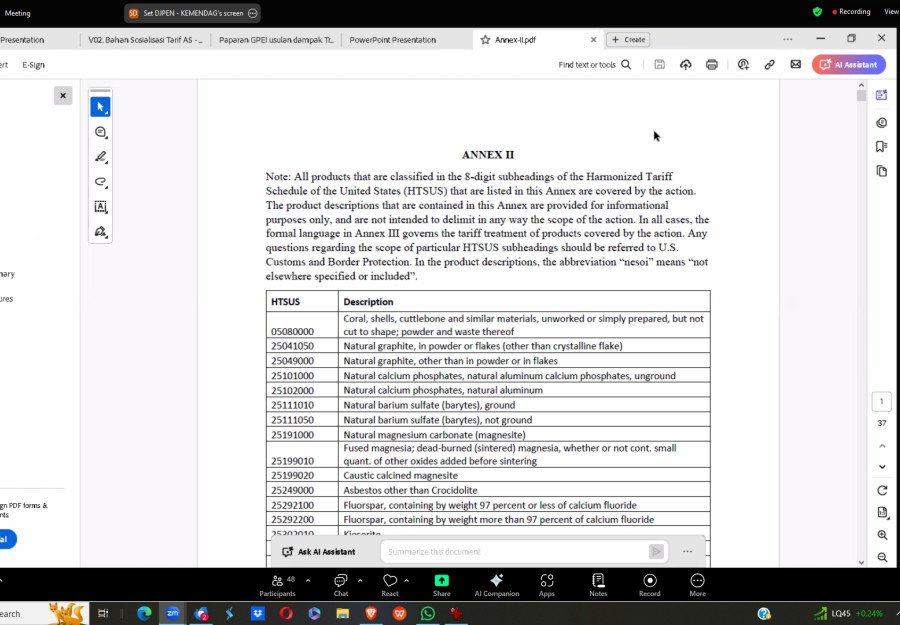Copy a share link to the file
This screenshot has height=625, width=900.
770,65
